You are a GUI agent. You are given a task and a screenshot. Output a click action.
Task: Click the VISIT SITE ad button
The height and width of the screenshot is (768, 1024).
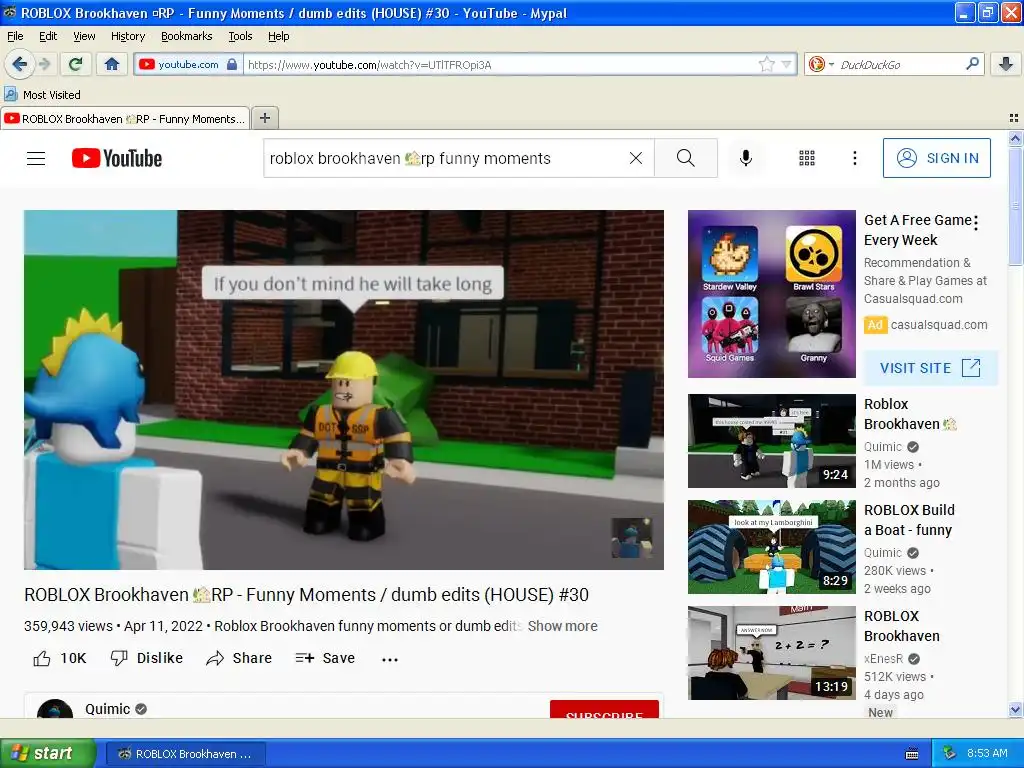click(x=930, y=368)
